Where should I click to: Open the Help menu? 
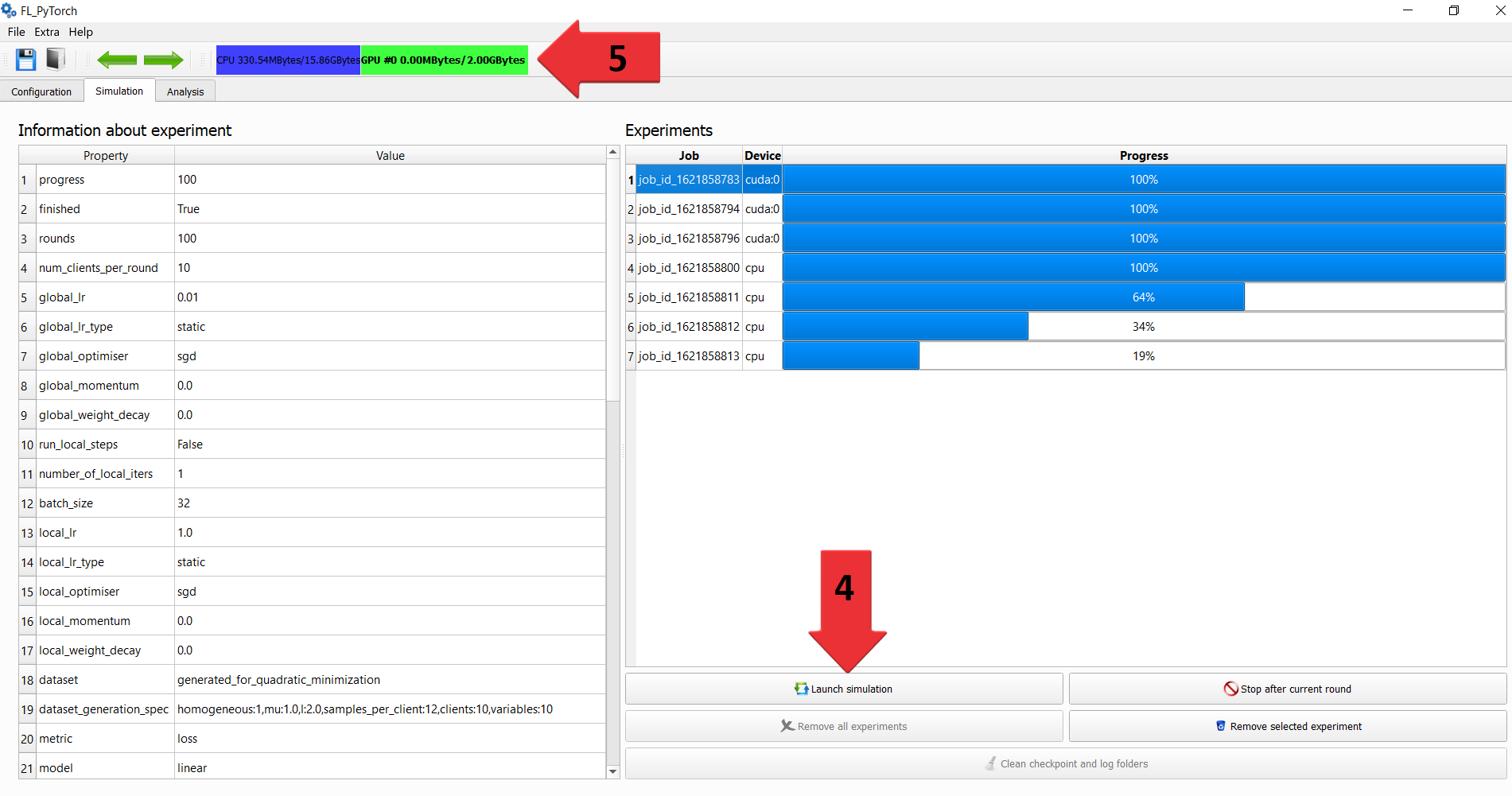(80, 32)
